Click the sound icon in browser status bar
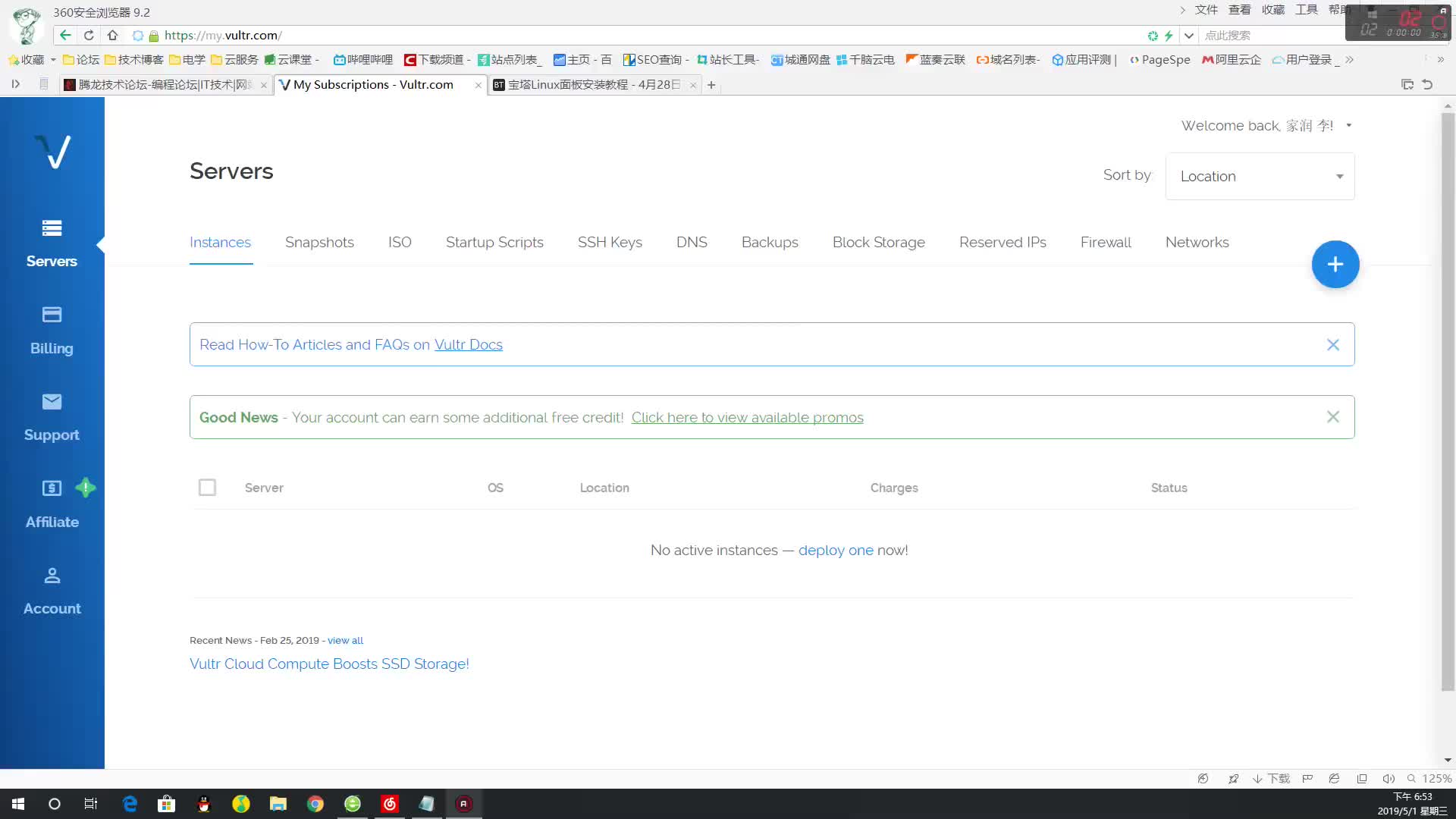The width and height of the screenshot is (1456, 819). [x=1389, y=779]
